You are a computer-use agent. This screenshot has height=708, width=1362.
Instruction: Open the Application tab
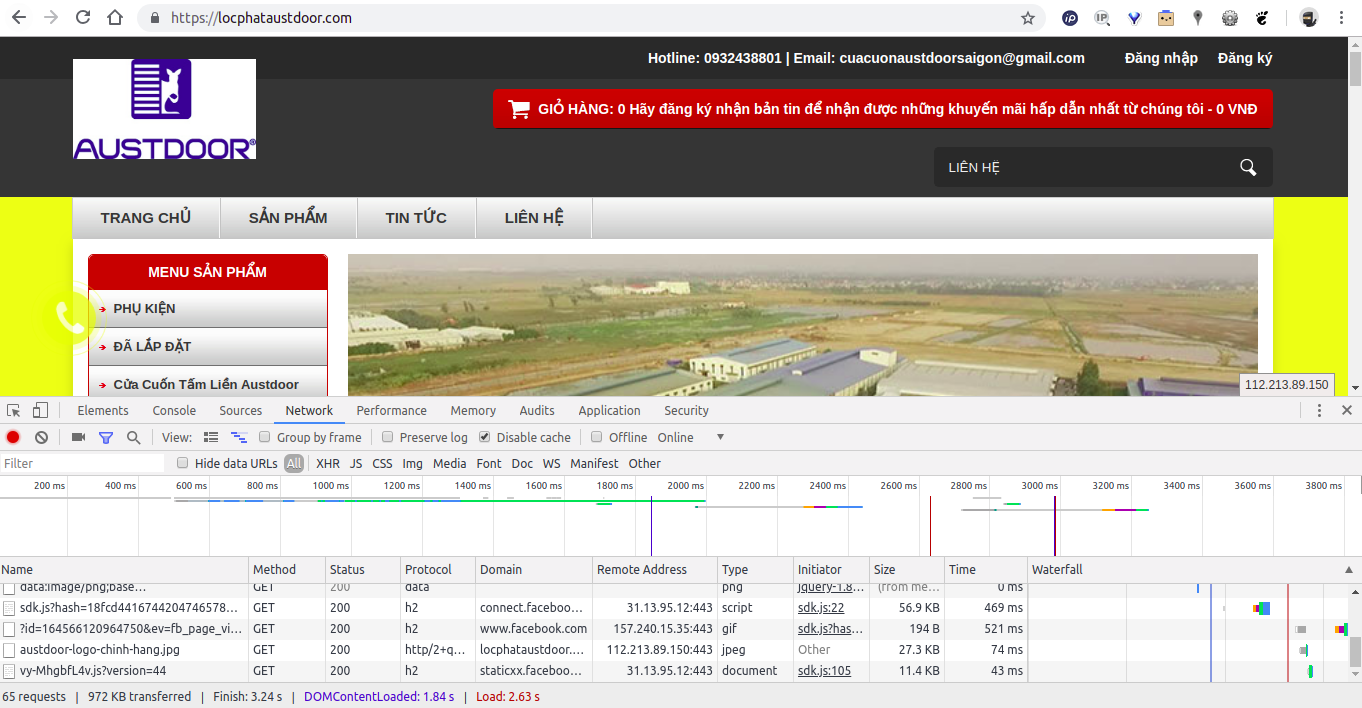(610, 410)
